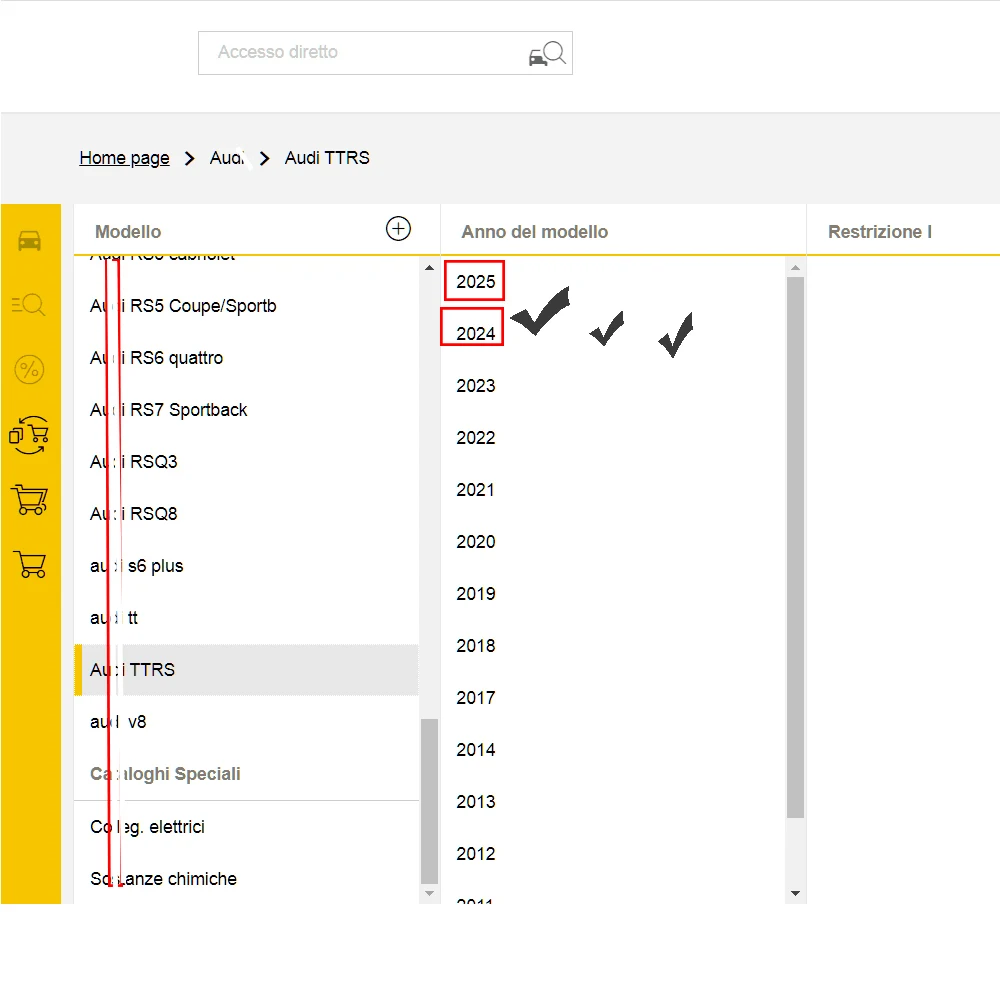Choose model year 2014
The height and width of the screenshot is (1000, 1000).
(x=476, y=749)
